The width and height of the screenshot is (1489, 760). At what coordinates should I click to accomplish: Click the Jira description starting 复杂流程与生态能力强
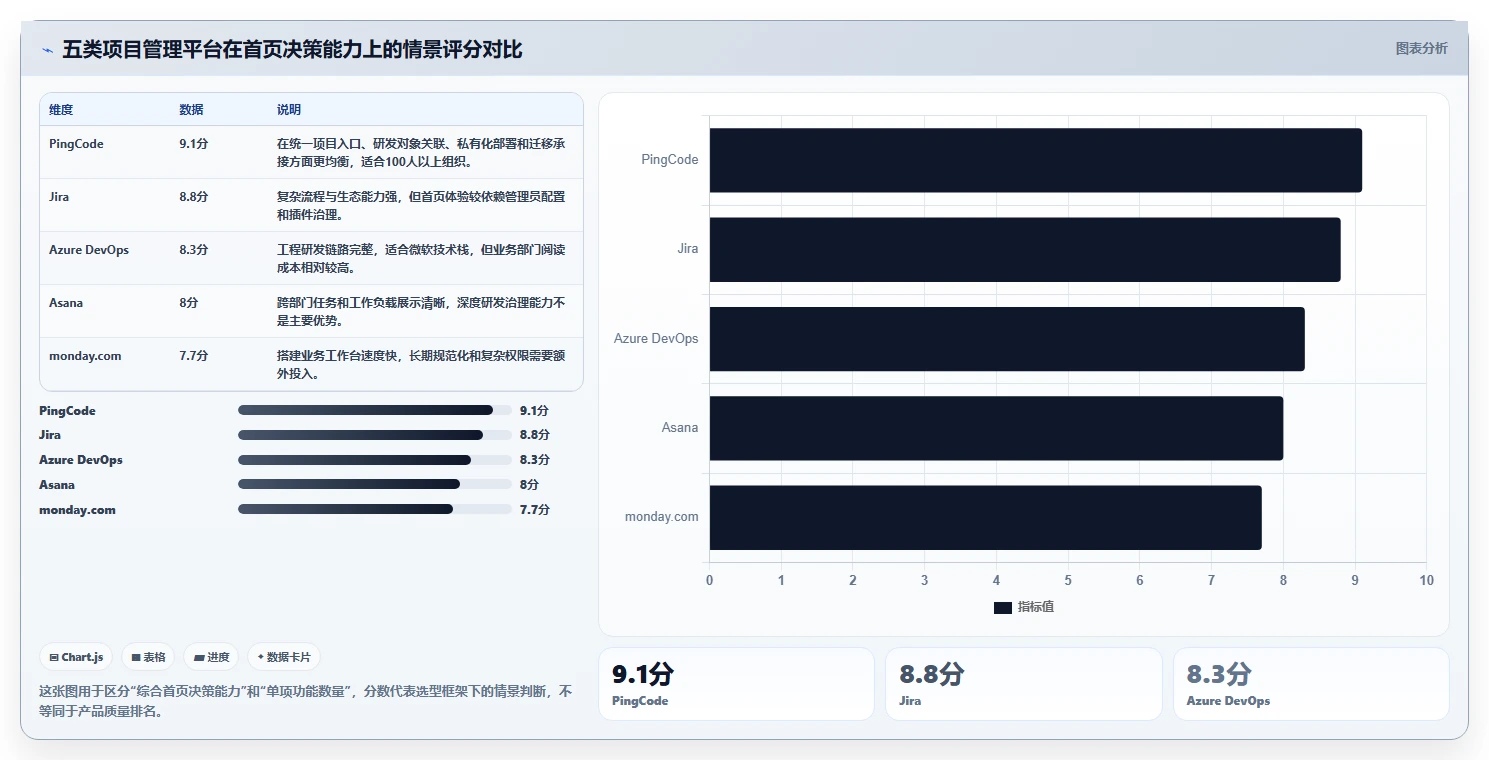(x=421, y=206)
